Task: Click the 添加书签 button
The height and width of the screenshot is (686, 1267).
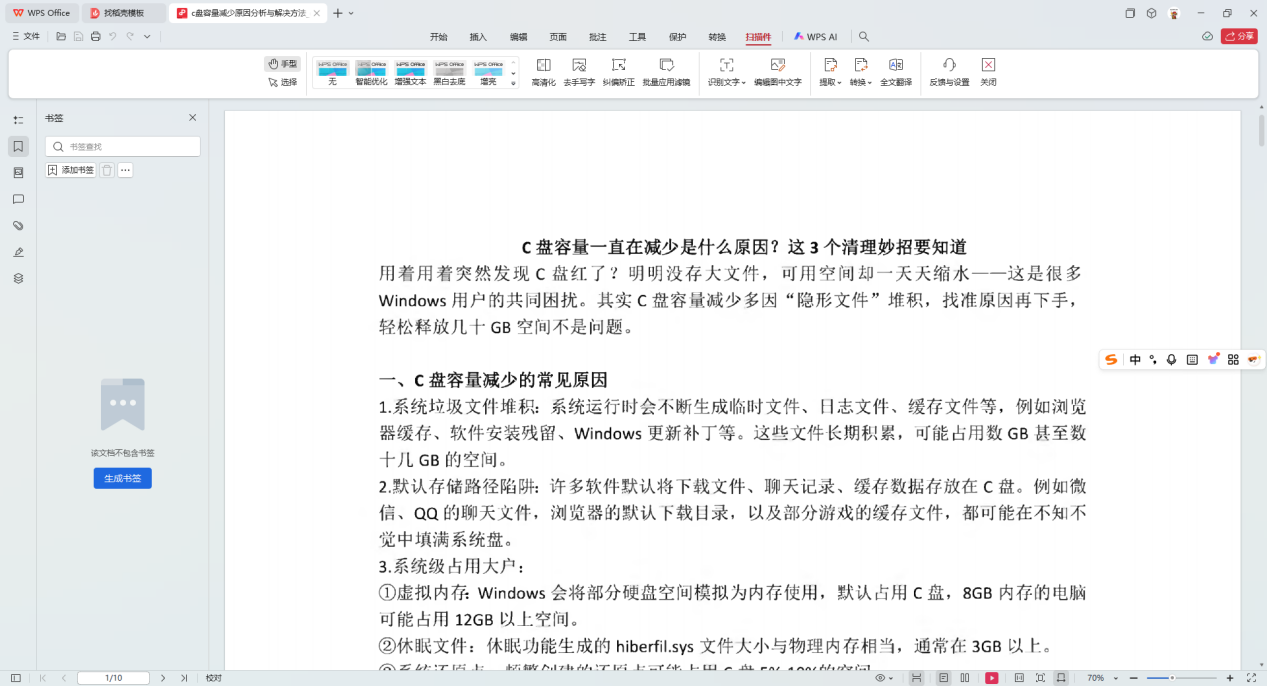Action: (x=71, y=170)
